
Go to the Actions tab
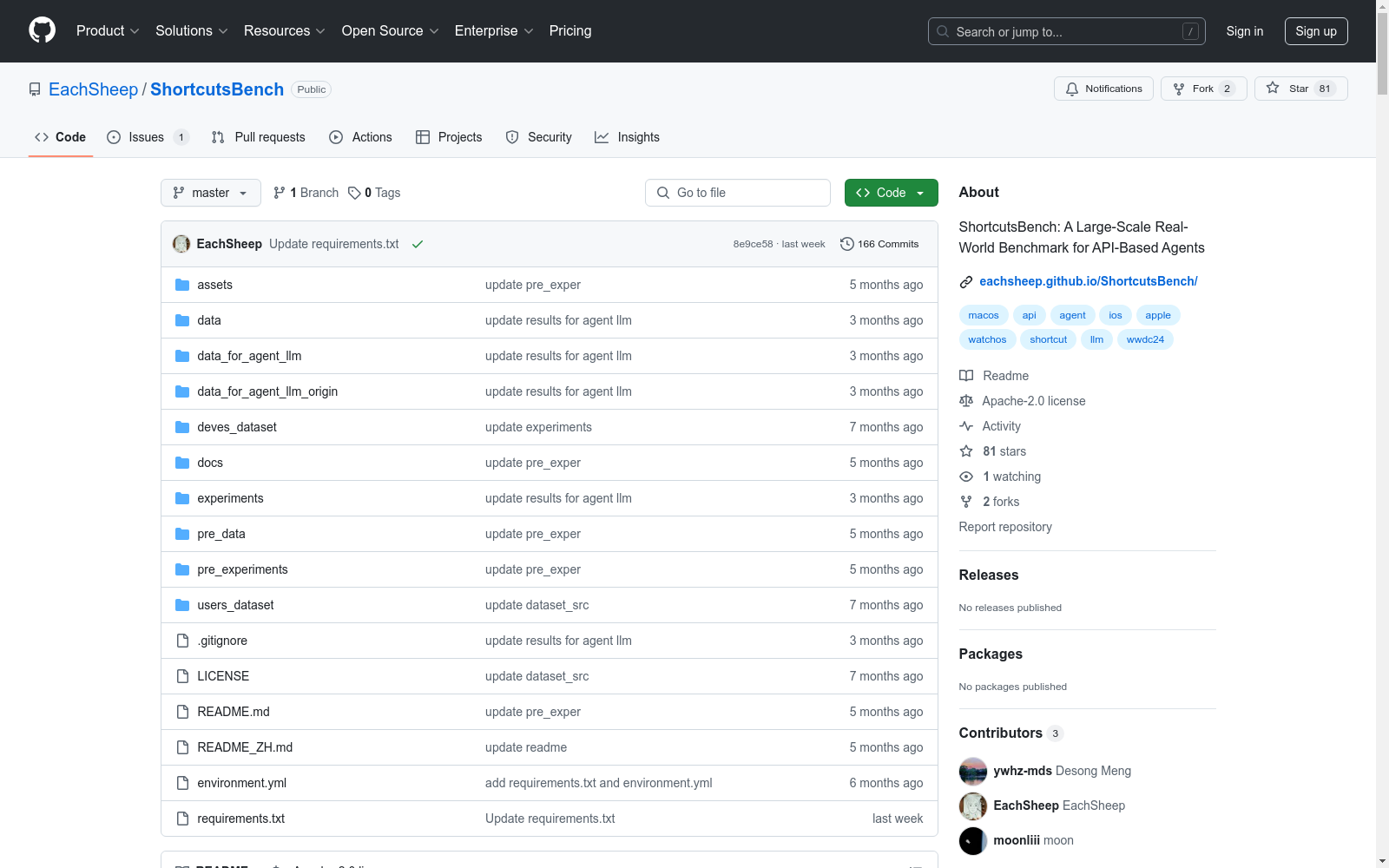tap(361, 137)
